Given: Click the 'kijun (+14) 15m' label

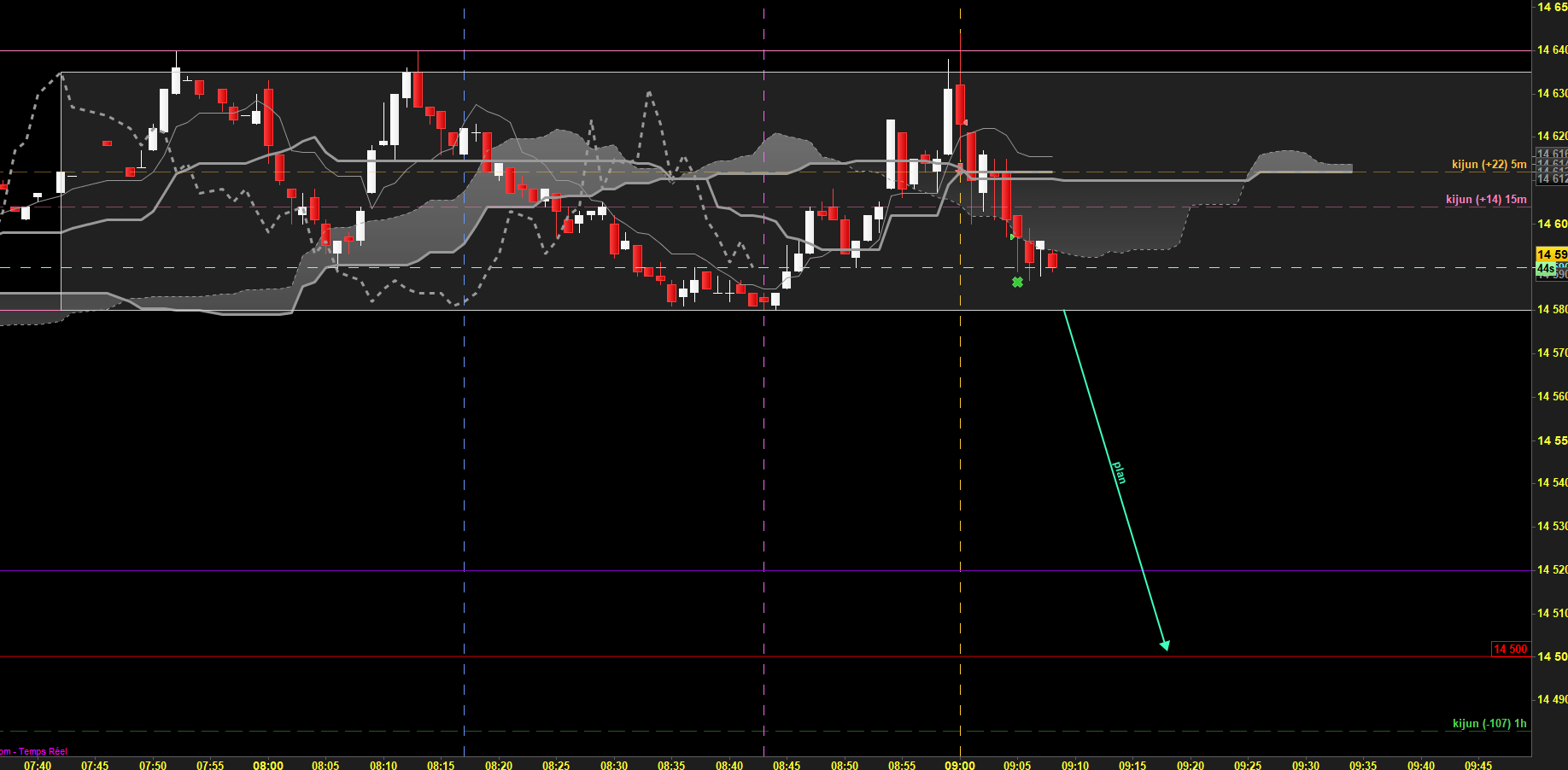Looking at the screenshot, I should (x=1486, y=199).
